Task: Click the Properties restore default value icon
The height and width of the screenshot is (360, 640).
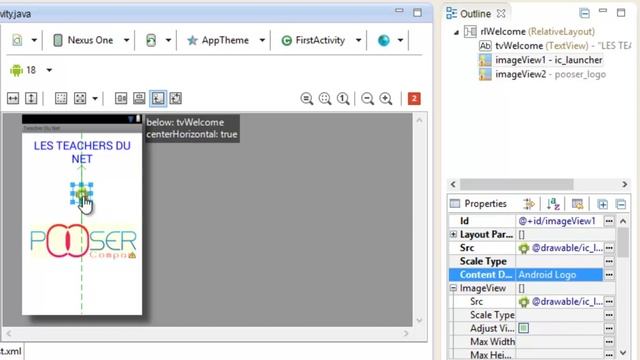Action: pyautogui.click(x=577, y=204)
